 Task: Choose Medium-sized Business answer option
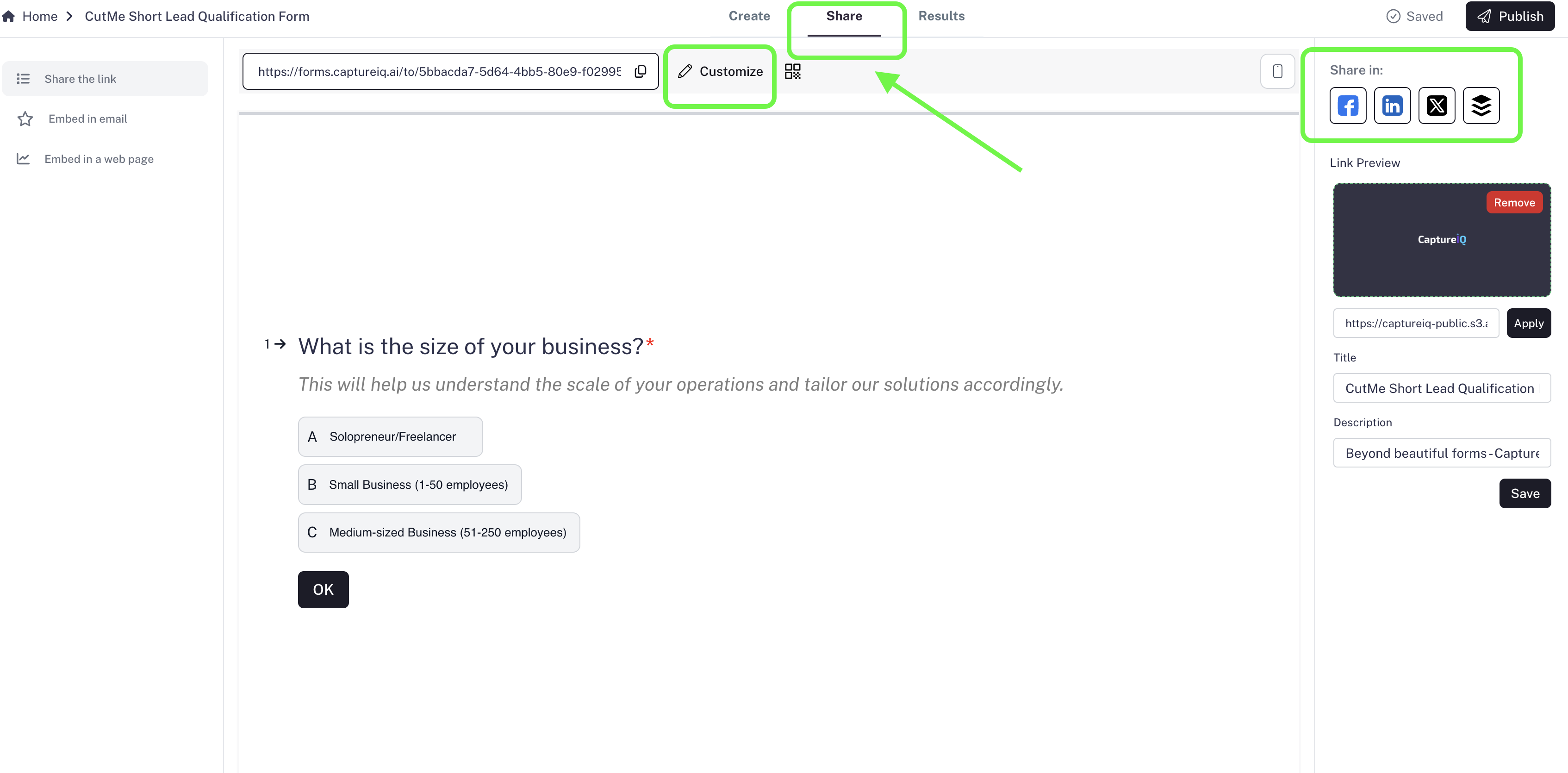439,532
